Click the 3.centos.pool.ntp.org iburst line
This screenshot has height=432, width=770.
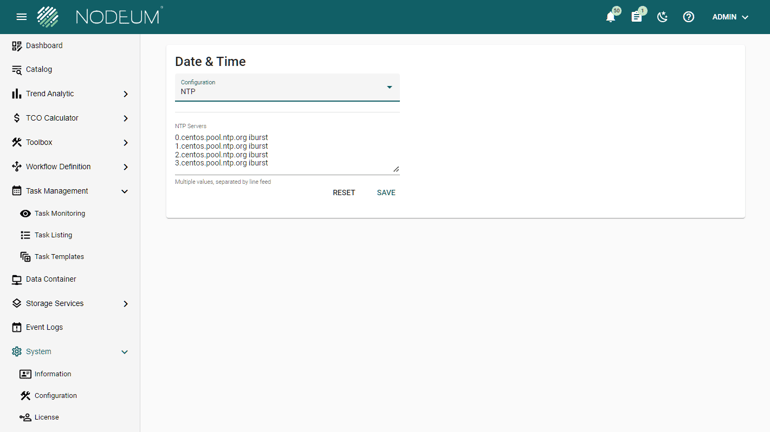[221, 163]
